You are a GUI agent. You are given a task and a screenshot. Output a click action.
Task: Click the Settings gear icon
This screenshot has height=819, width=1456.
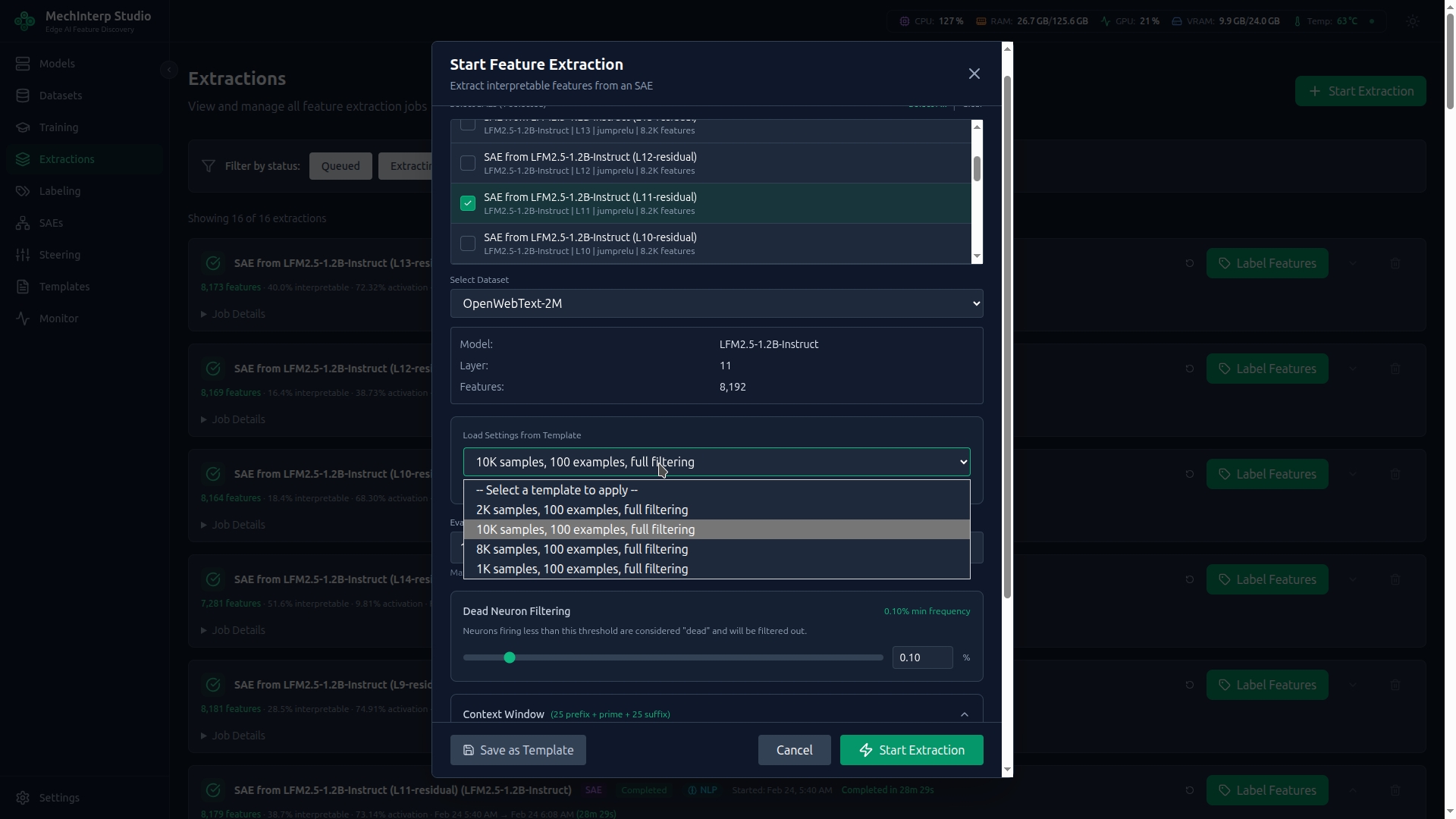pos(23,798)
